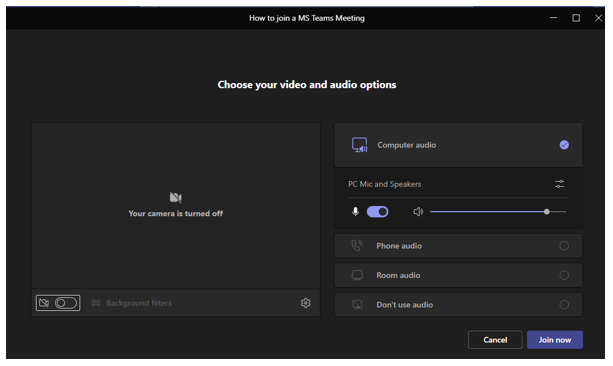Click the microphone icon

(355, 212)
